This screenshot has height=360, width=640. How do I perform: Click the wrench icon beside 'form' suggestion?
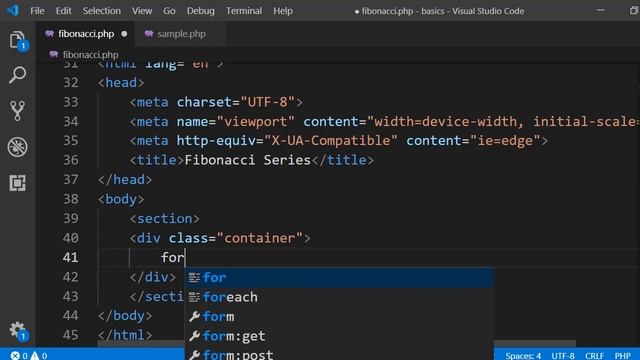194,316
